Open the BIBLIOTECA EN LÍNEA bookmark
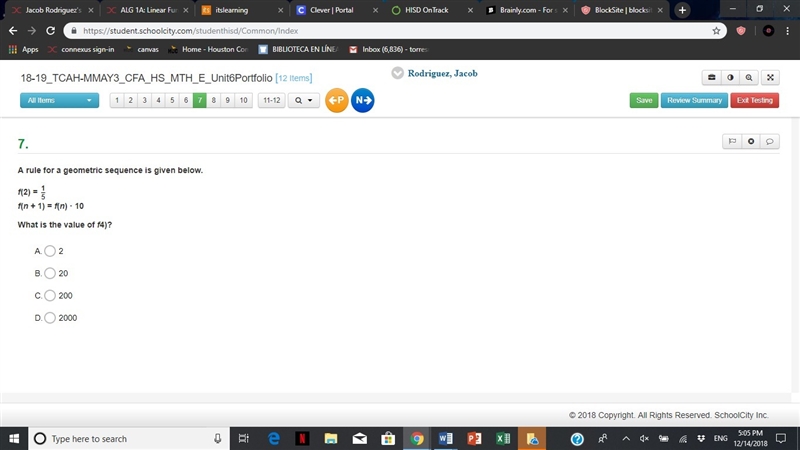Screen dimensions: 800x450 point(298,49)
